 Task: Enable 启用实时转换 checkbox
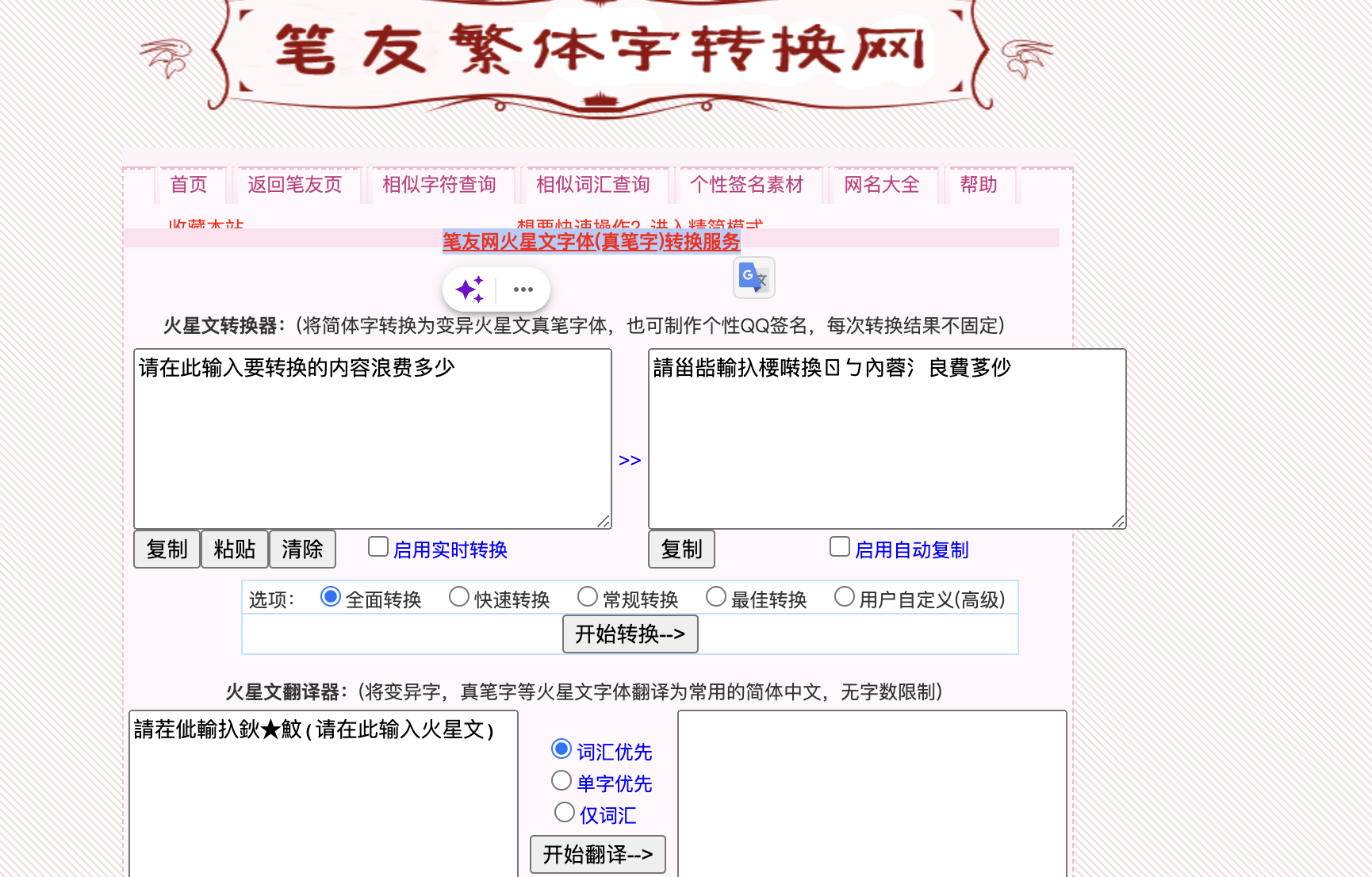pos(377,546)
